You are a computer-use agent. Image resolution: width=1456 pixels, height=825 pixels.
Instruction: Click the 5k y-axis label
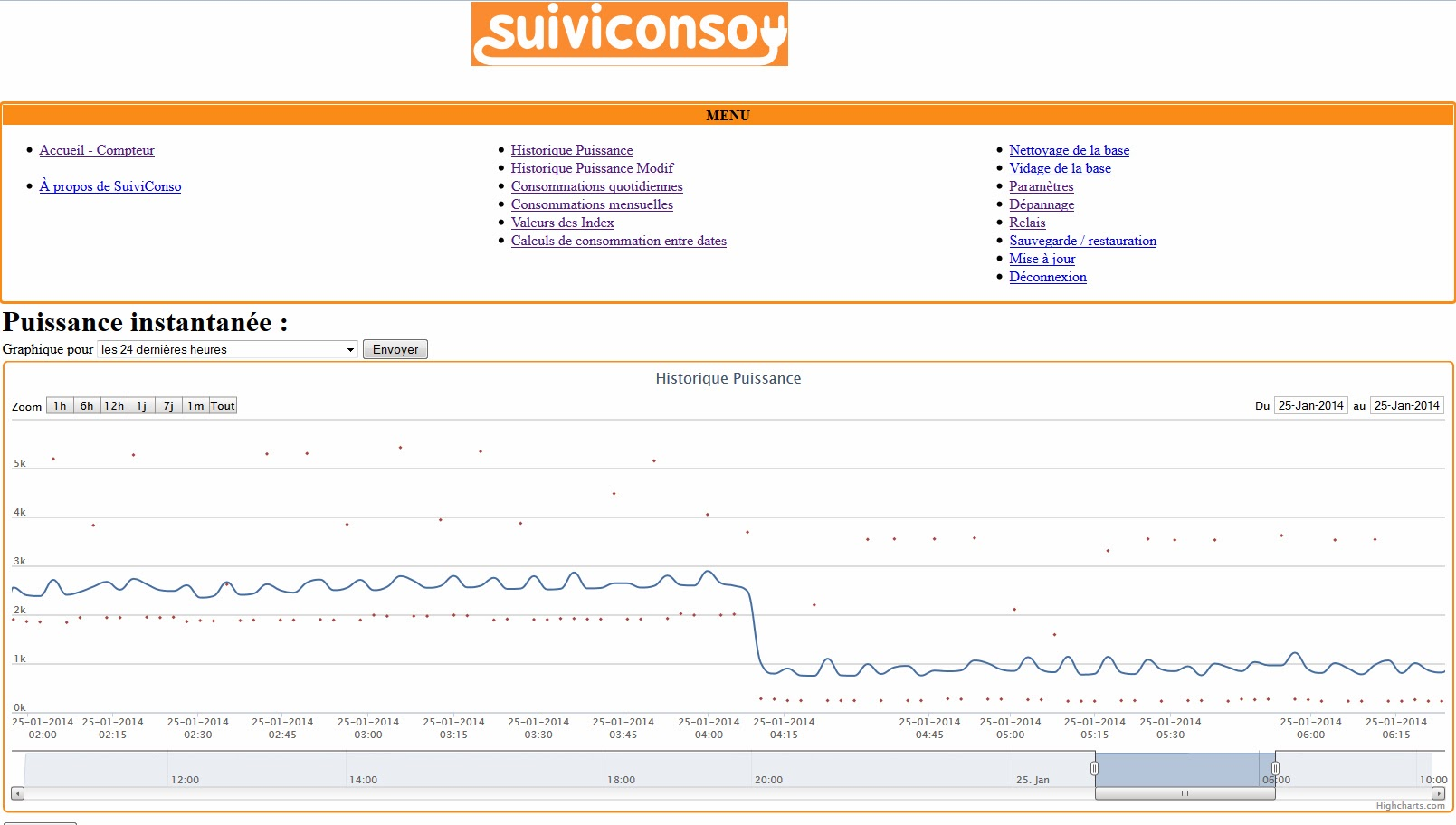19,463
